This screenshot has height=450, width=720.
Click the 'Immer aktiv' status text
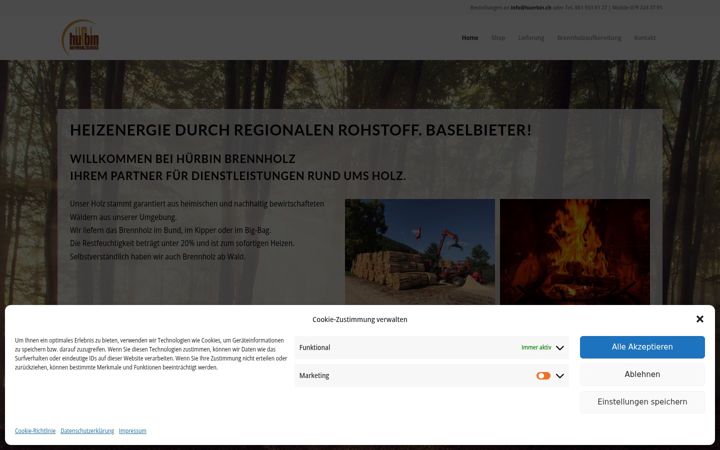pyautogui.click(x=536, y=348)
